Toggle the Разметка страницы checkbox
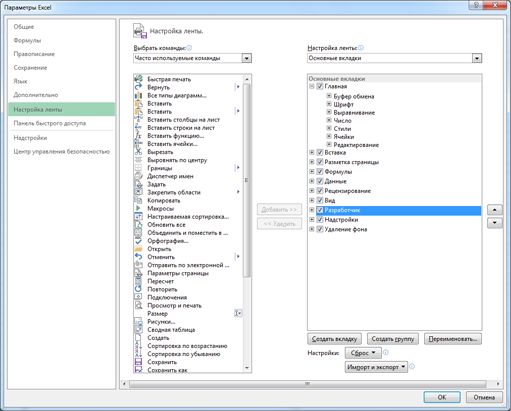 pos(320,162)
